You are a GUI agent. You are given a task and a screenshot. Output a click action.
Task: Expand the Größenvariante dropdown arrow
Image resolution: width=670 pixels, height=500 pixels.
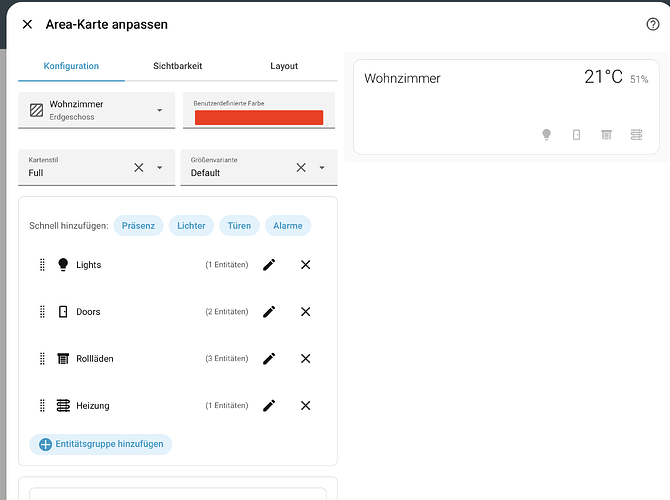click(x=322, y=168)
